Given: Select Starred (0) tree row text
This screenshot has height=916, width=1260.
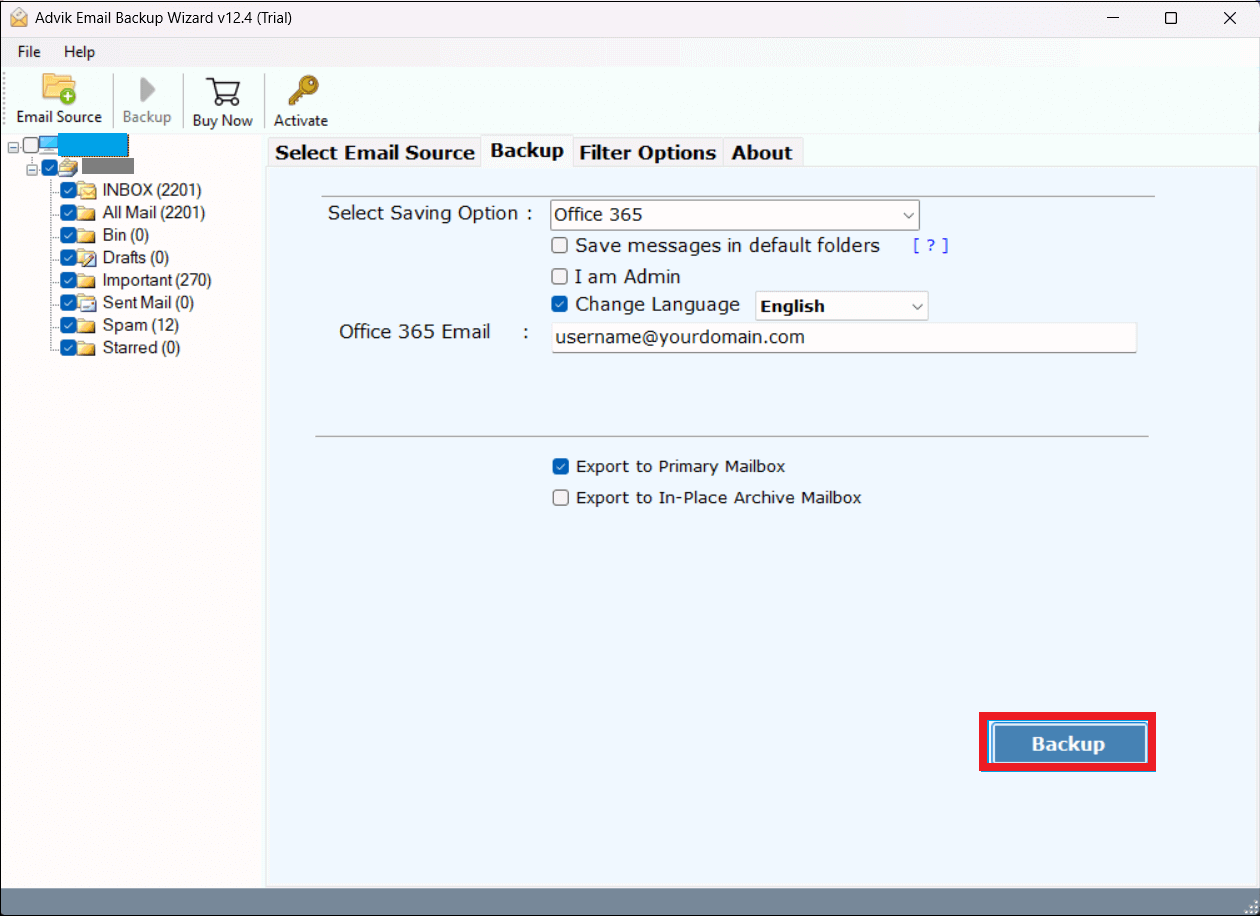Looking at the screenshot, I should click(142, 348).
